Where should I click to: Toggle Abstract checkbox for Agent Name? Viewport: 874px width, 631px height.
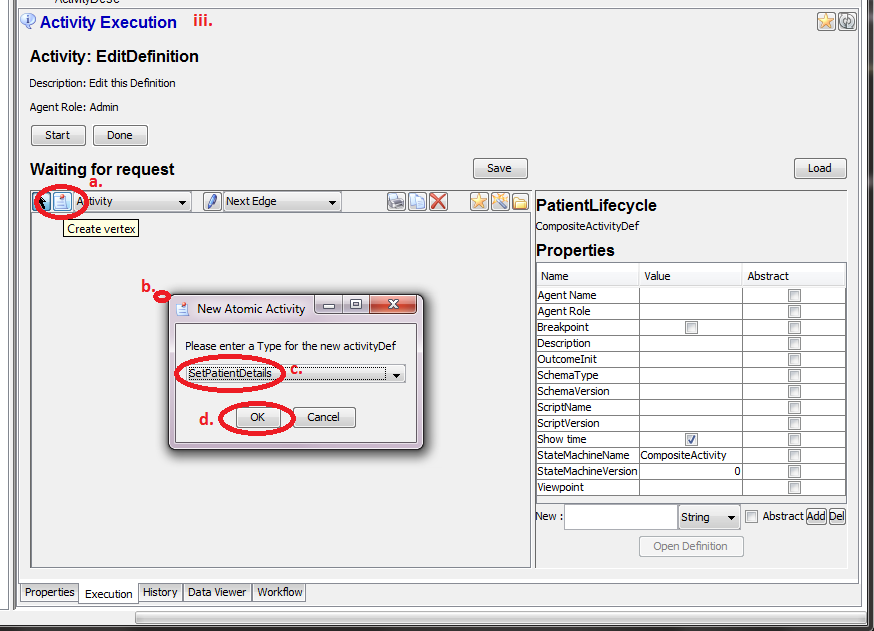click(x=794, y=295)
